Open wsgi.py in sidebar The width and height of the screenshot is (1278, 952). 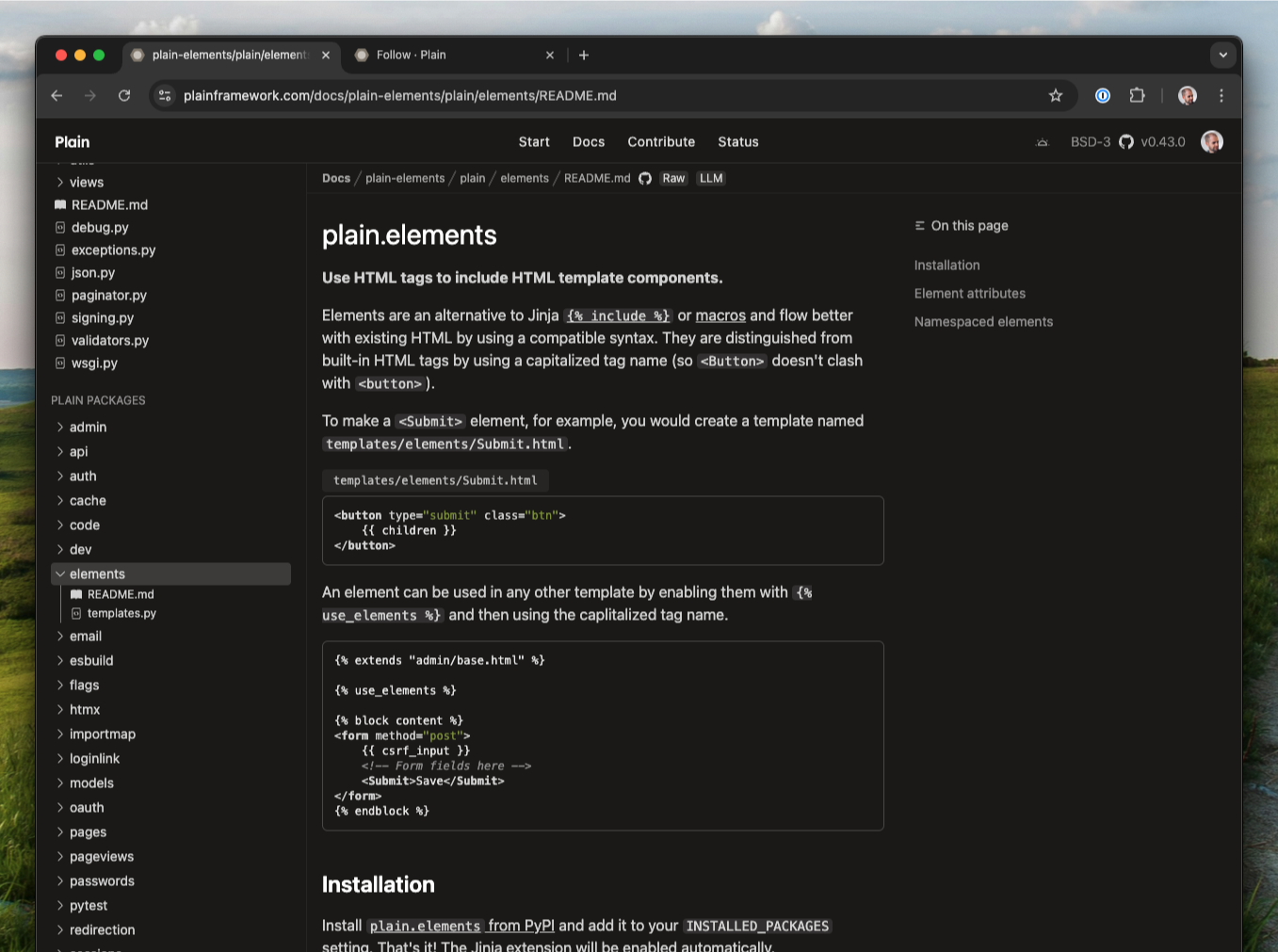click(x=94, y=363)
